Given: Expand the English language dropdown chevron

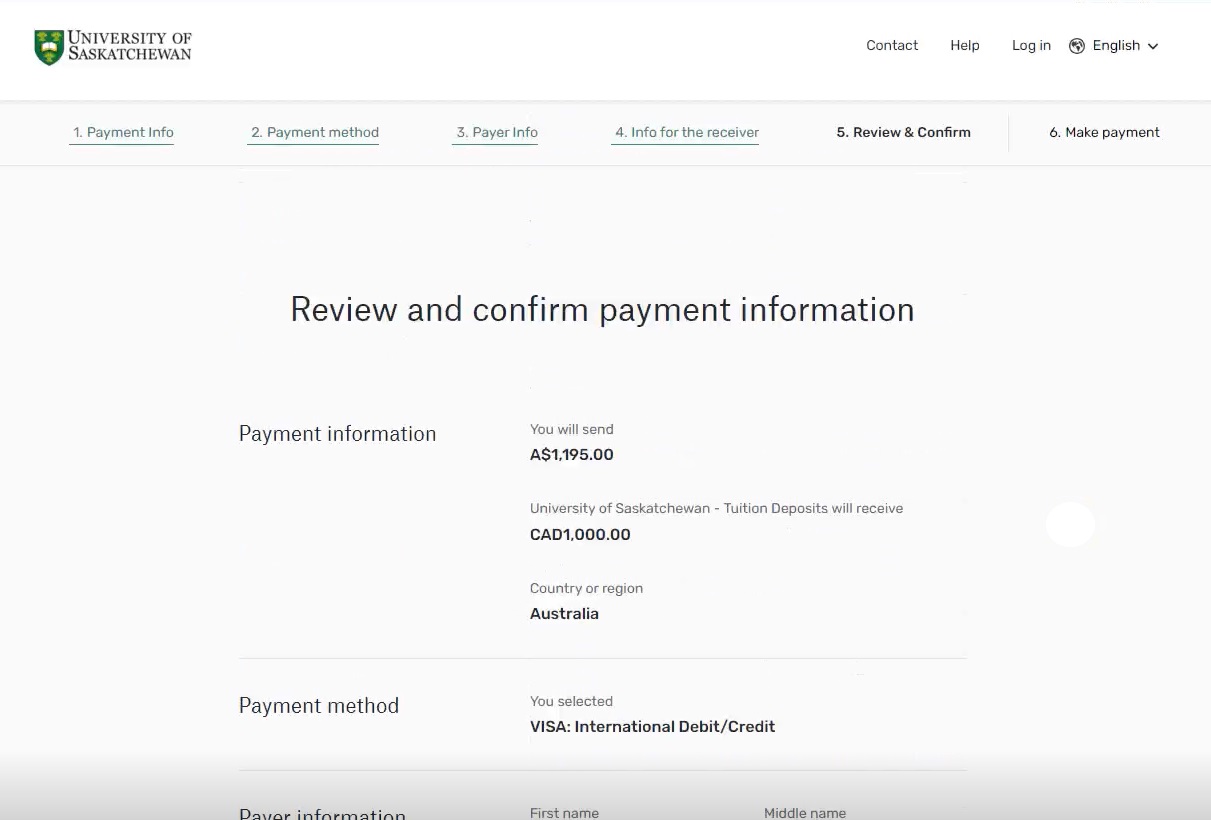Looking at the screenshot, I should [1153, 46].
